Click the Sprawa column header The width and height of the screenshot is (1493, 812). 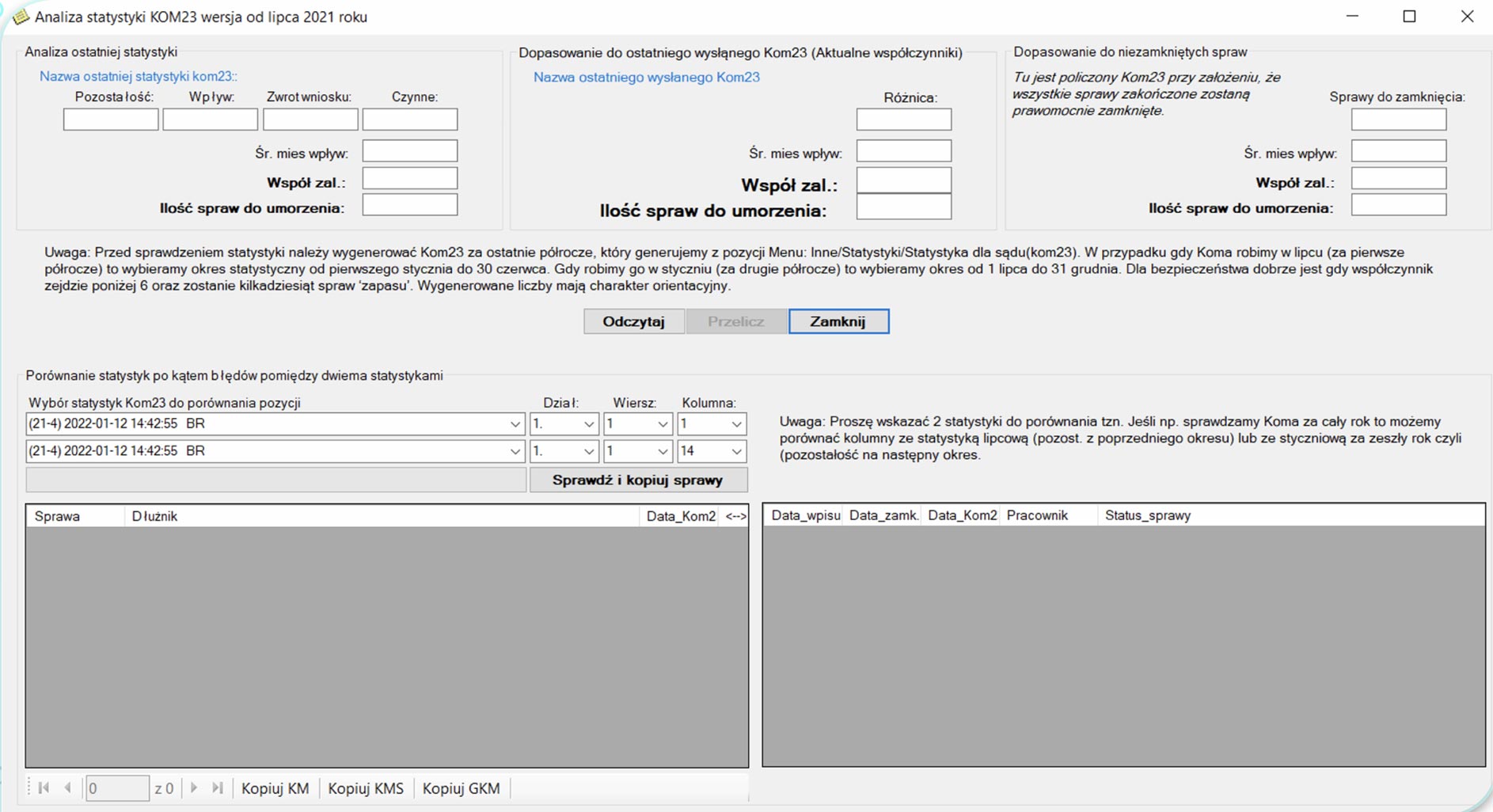coord(75,516)
